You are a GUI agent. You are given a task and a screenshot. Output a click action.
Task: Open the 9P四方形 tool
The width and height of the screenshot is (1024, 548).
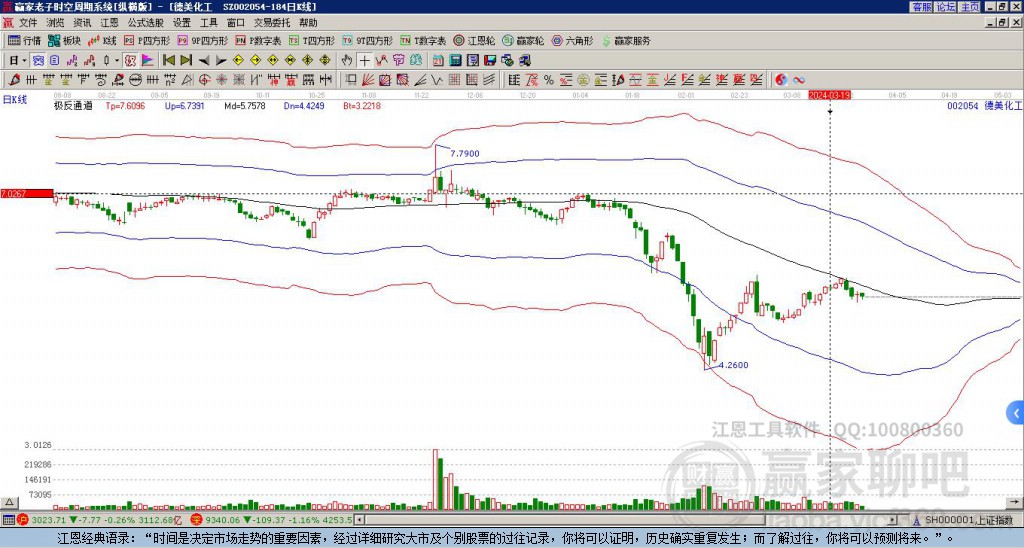(x=202, y=40)
